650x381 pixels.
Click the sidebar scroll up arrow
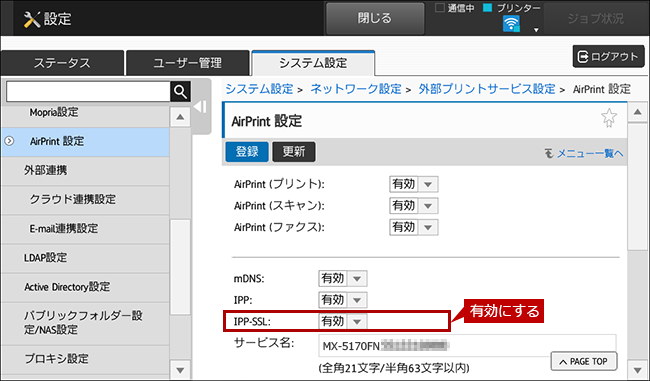(x=180, y=117)
